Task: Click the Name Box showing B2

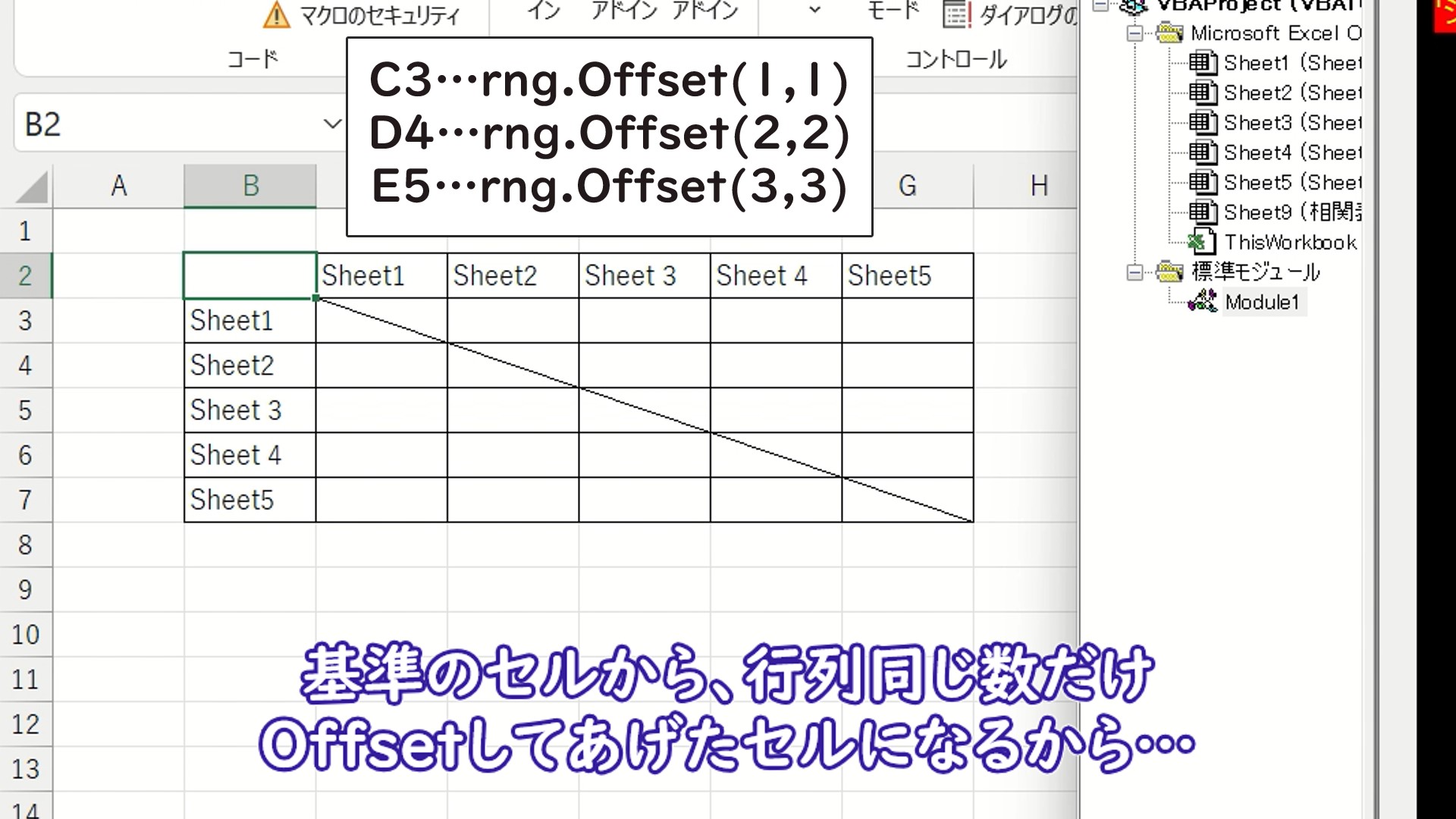Action: coord(167,124)
